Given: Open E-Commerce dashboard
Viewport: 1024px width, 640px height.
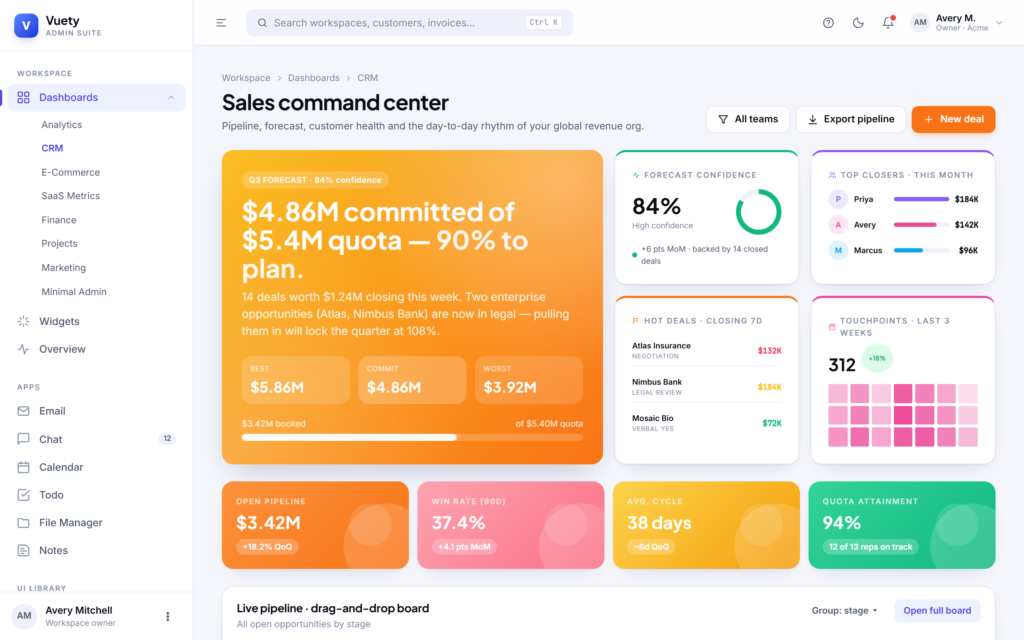Looking at the screenshot, I should pyautogui.click(x=71, y=172).
